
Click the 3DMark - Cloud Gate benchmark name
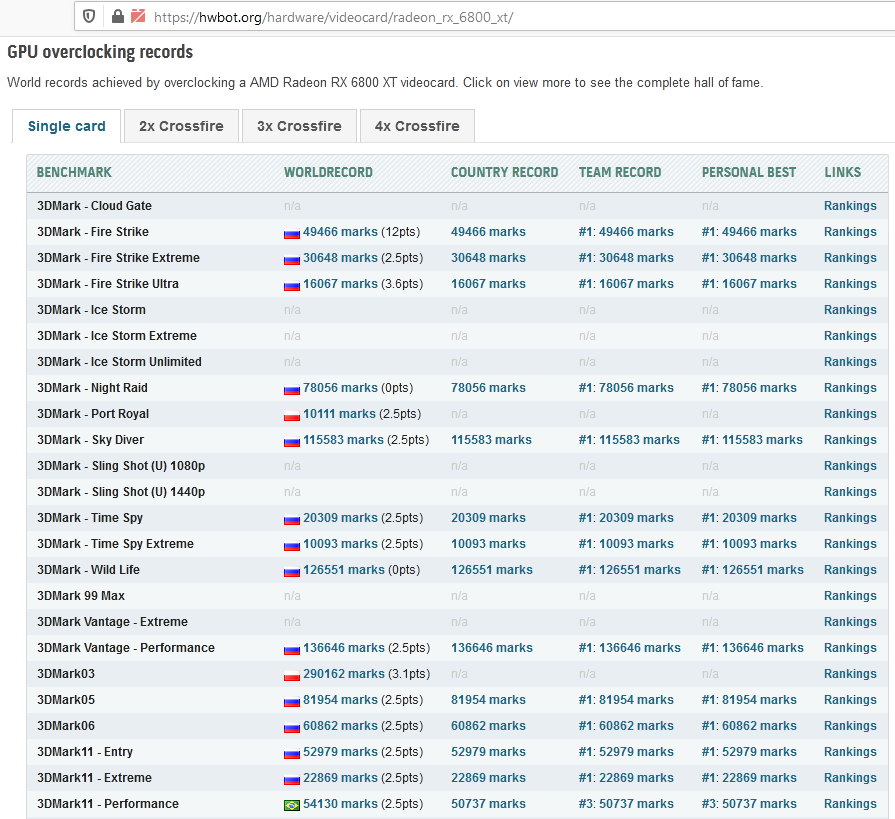pyautogui.click(x=94, y=206)
